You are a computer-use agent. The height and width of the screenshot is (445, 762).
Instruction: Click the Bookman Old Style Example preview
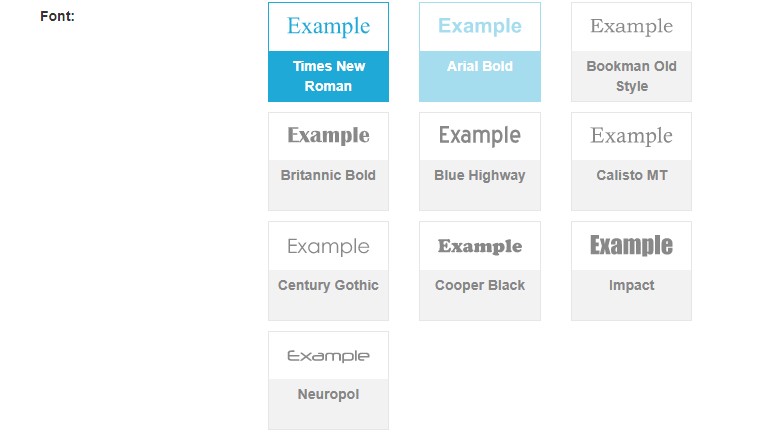631,27
